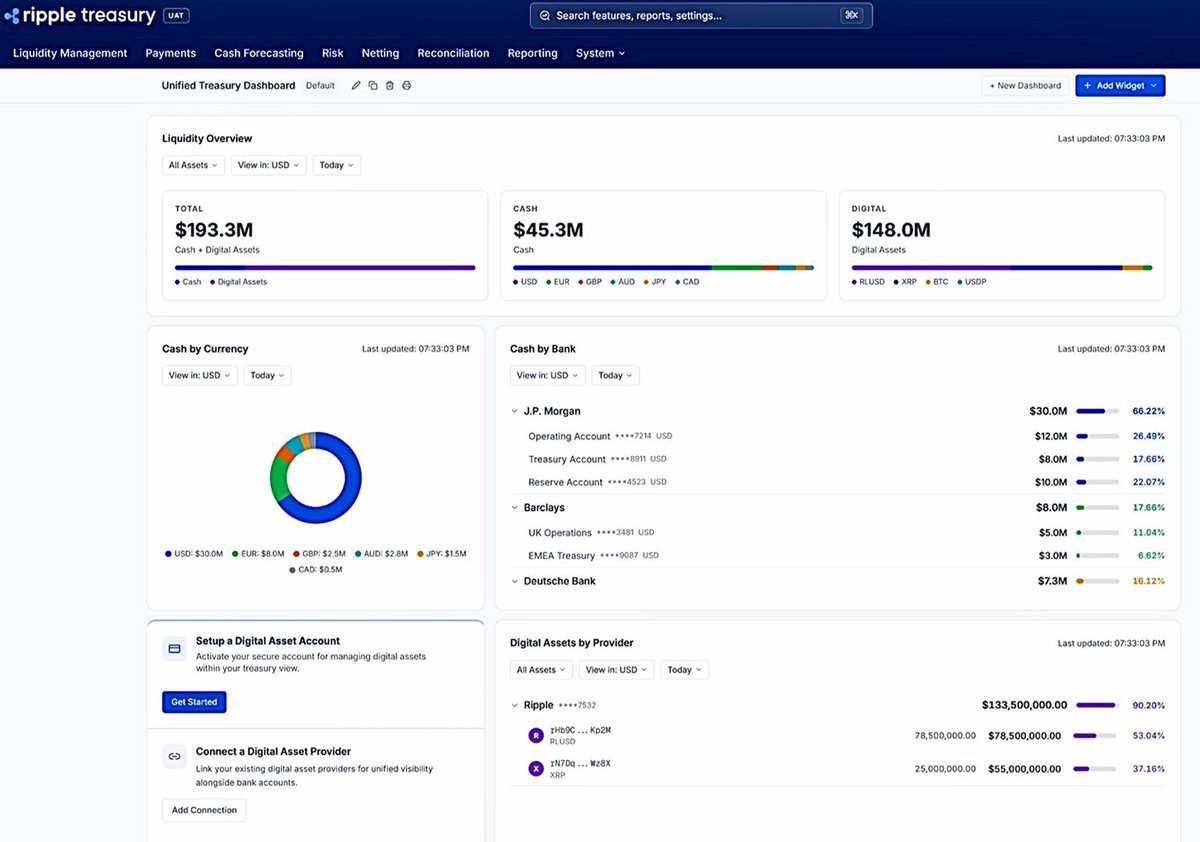Click the Cash currency breakdown bar
The image size is (1200, 842).
pos(663,268)
